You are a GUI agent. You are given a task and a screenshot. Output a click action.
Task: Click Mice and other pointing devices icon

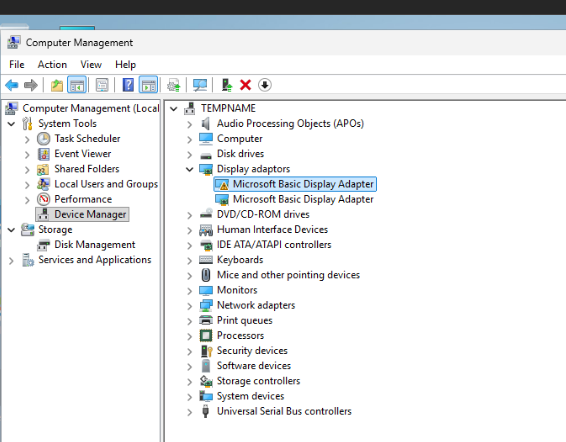(206, 275)
